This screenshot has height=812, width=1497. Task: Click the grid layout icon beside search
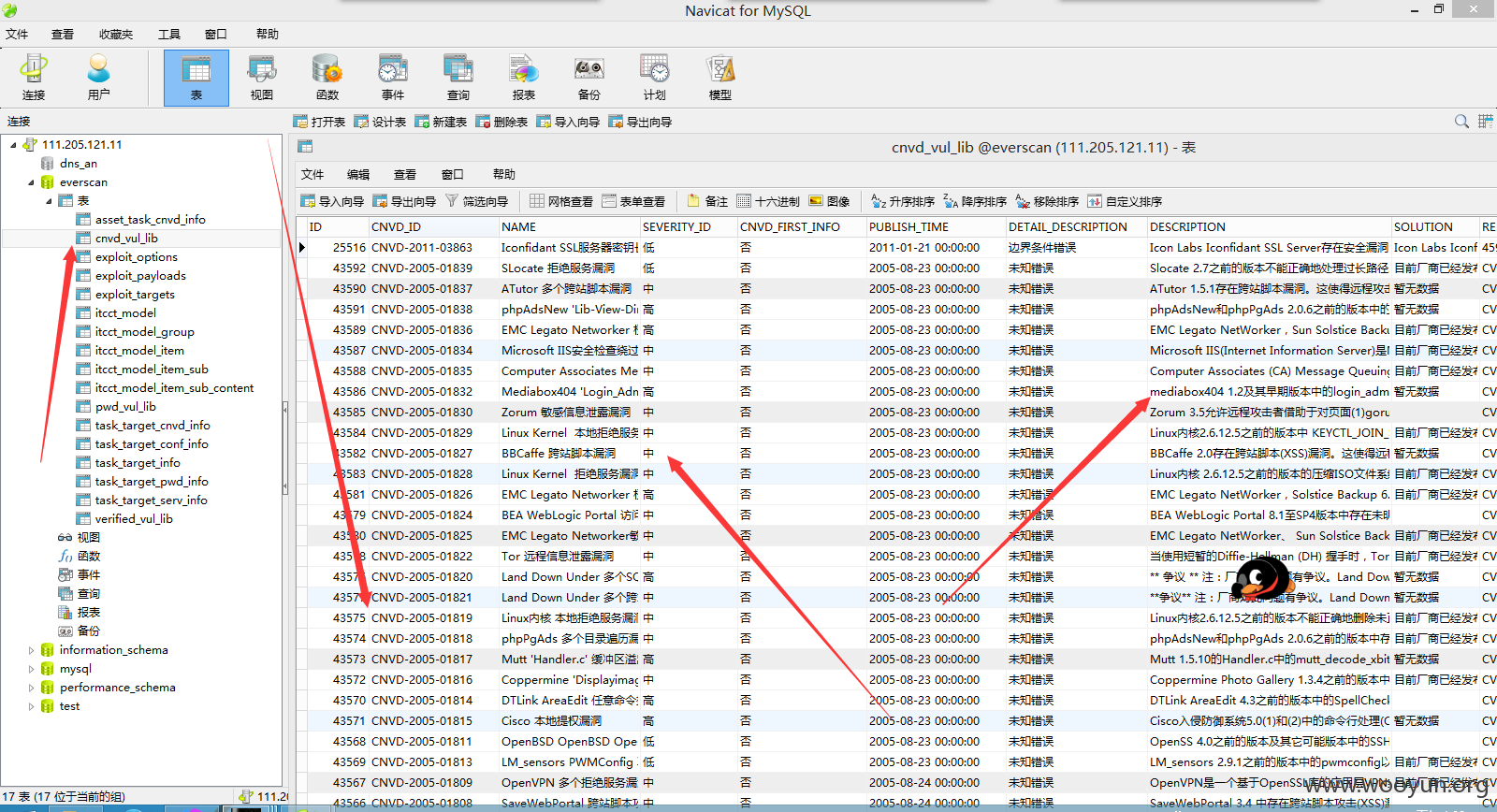coord(1485,122)
